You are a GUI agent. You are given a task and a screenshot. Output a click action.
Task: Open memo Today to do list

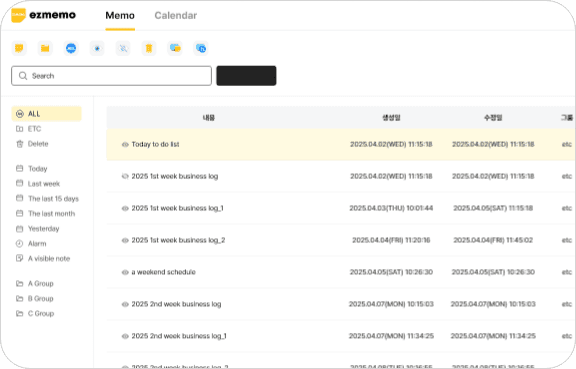[x=155, y=144]
